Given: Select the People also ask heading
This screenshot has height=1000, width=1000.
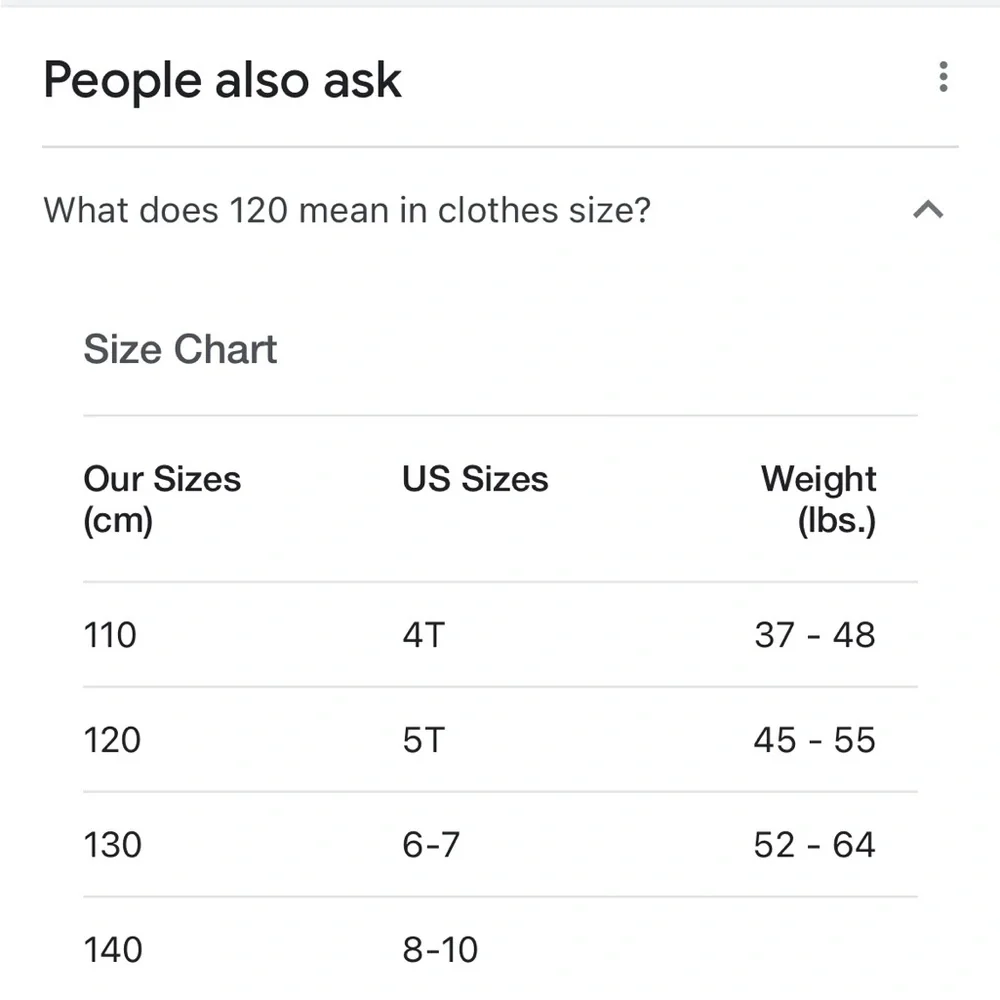Looking at the screenshot, I should tap(222, 80).
